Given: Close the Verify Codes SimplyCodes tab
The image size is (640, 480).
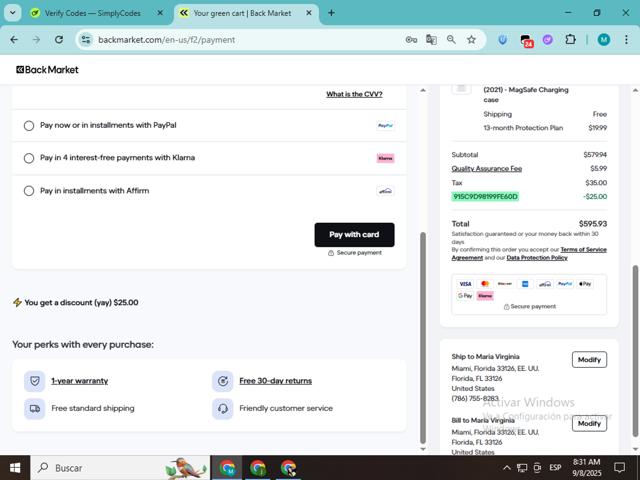Looking at the screenshot, I should pos(160,13).
